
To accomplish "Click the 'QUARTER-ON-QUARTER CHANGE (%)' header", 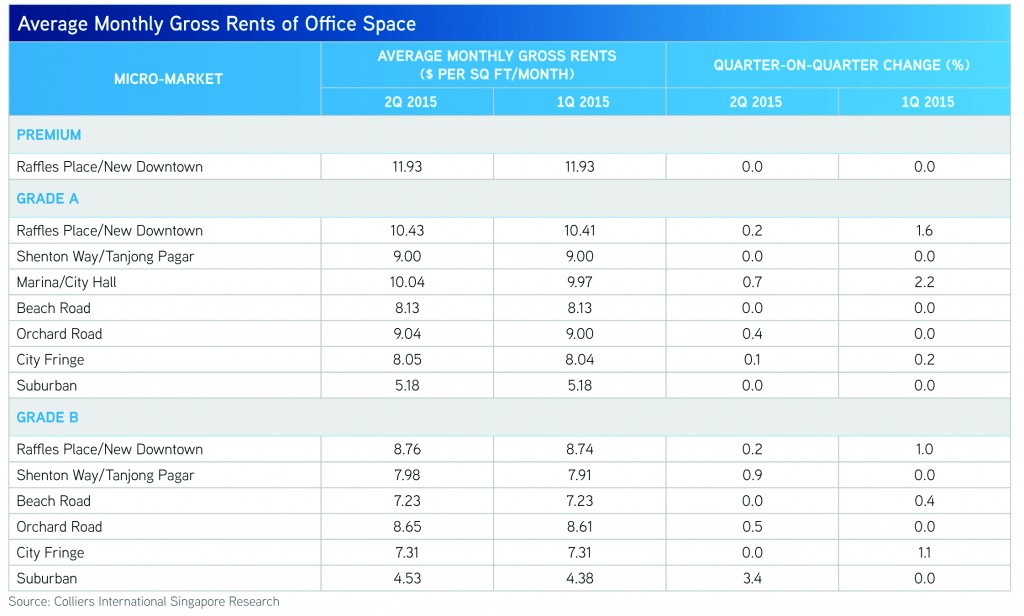I will [841, 65].
